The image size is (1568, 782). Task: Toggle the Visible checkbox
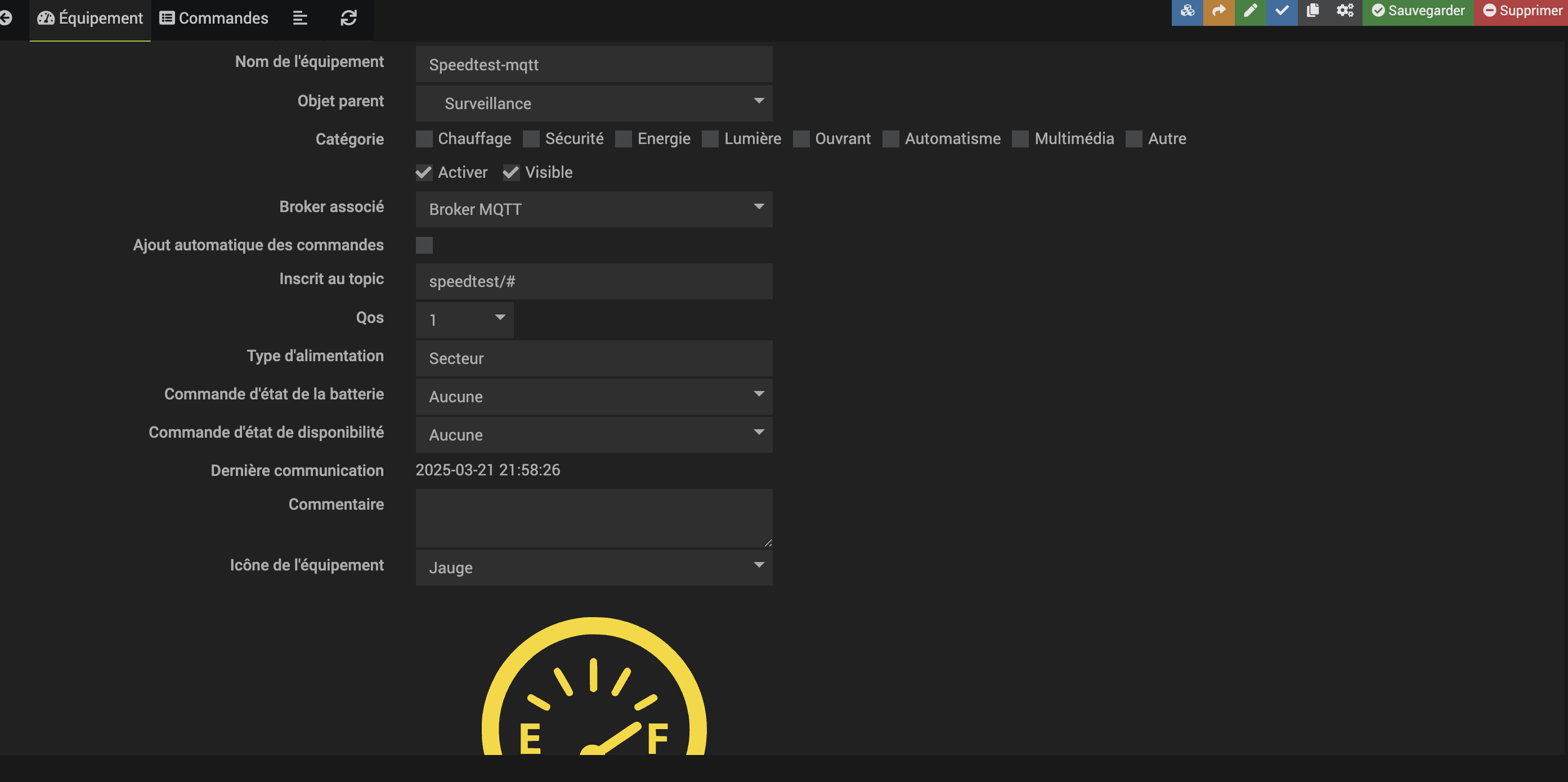[x=511, y=173]
